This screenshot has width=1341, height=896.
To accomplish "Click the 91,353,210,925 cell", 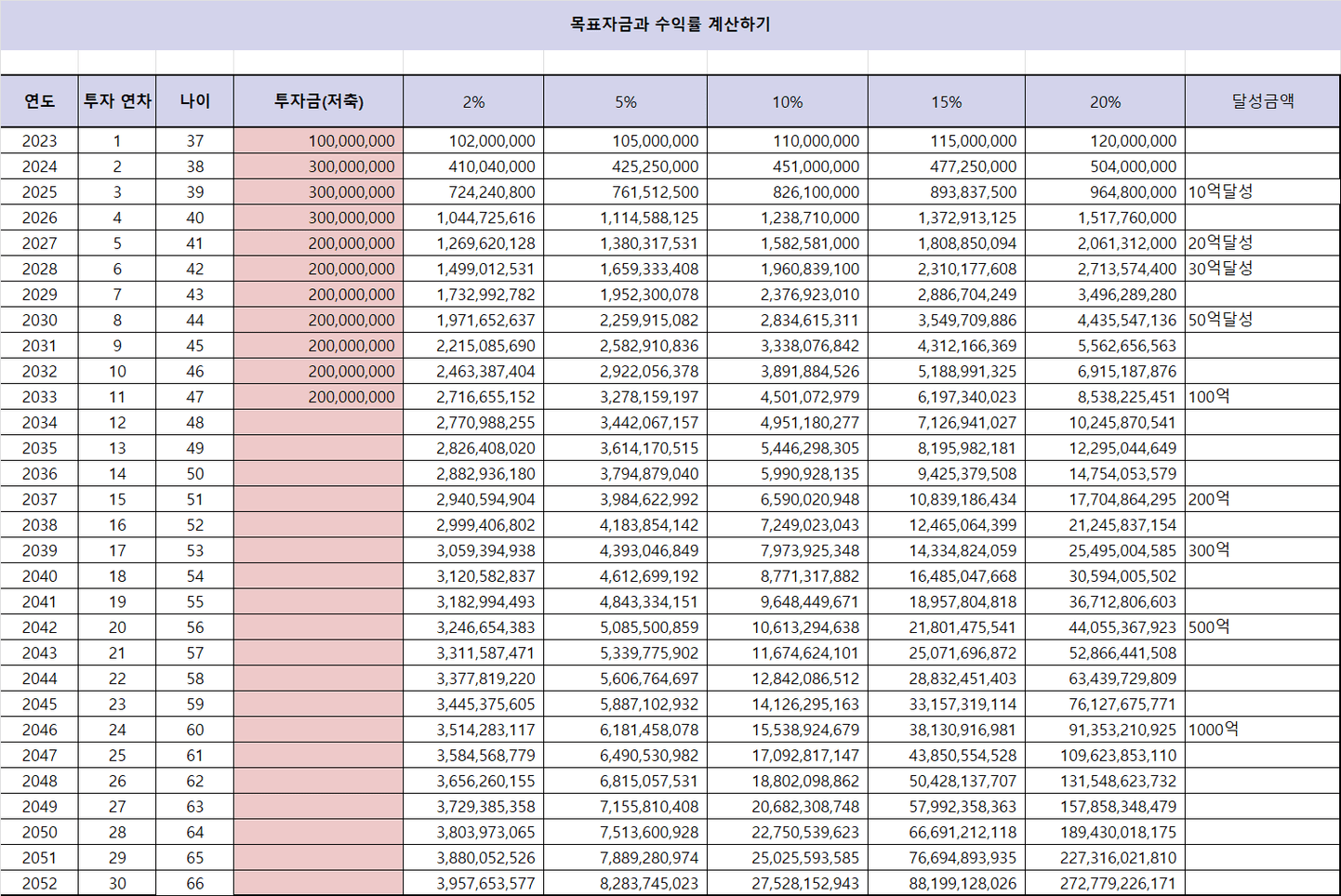I will [x=1105, y=730].
